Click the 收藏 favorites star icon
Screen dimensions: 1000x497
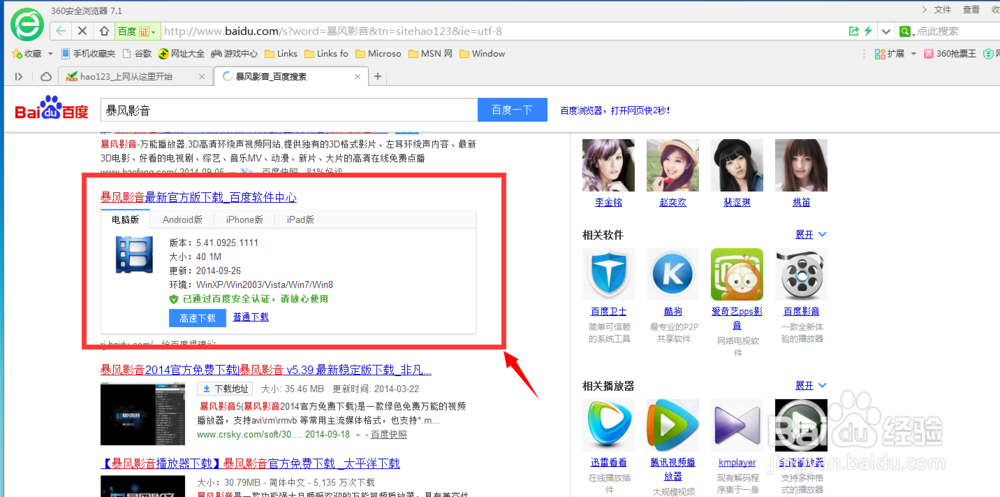(17, 54)
